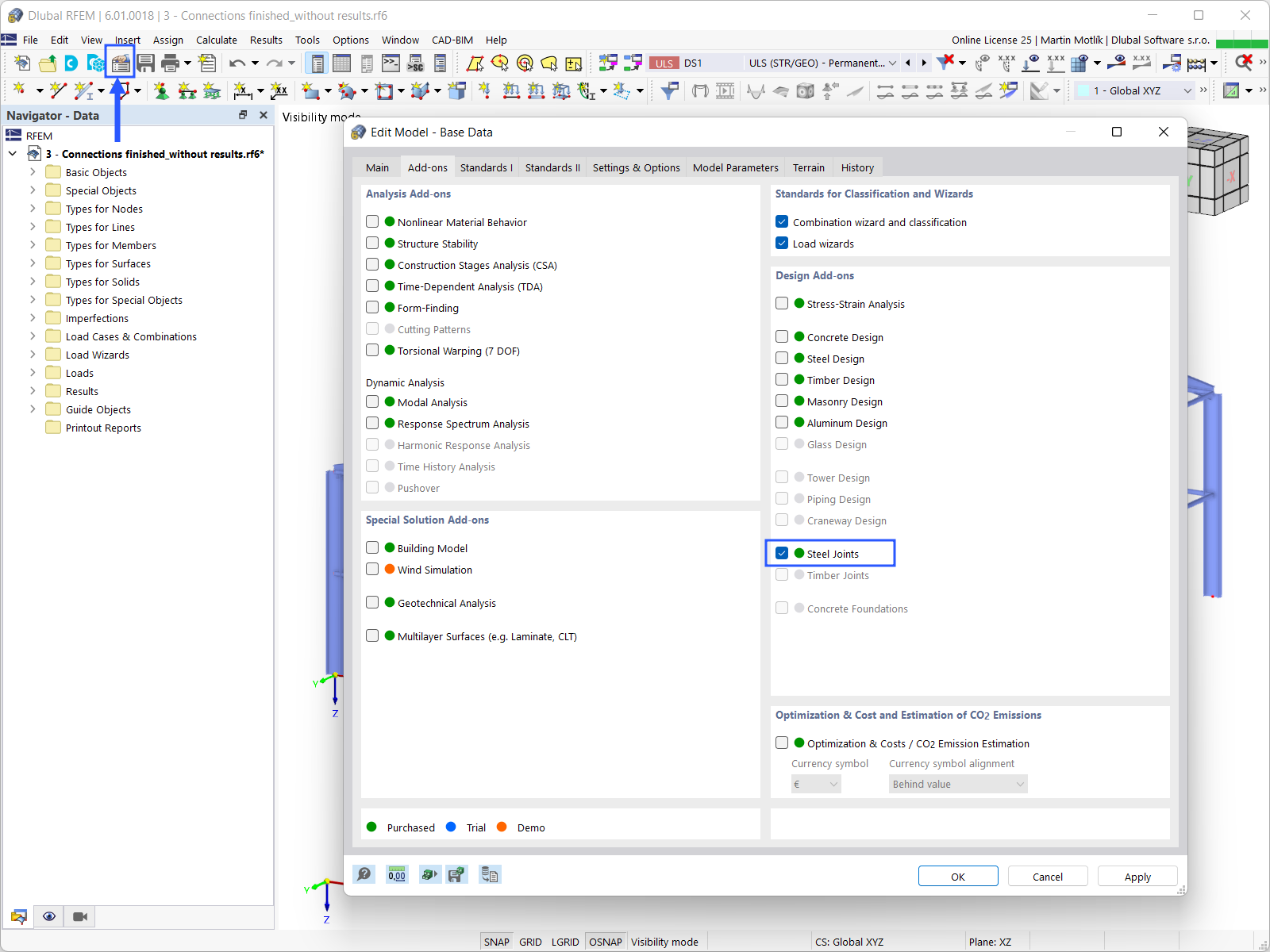This screenshot has width=1270, height=952.
Task: Click the Undo icon in the toolbar
Action: pyautogui.click(x=237, y=63)
